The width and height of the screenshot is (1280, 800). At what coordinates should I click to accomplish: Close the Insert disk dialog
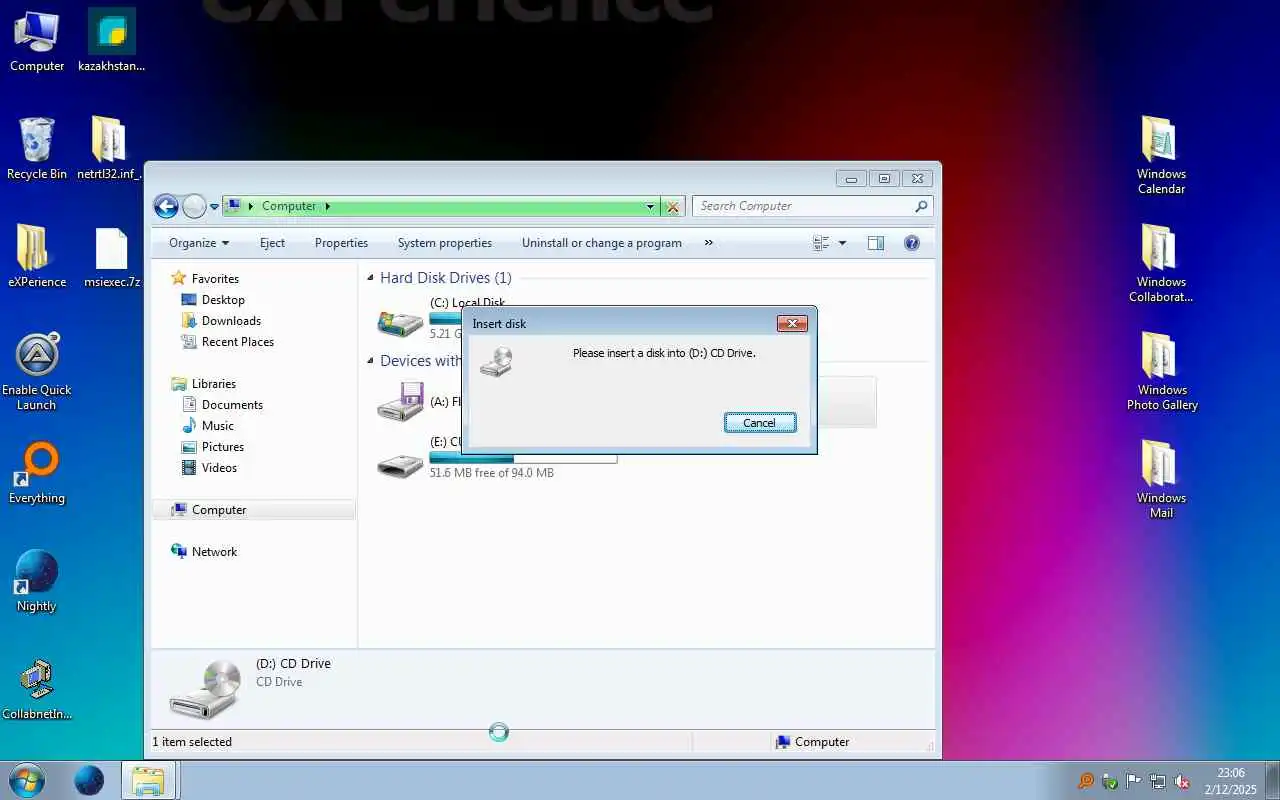(x=792, y=323)
